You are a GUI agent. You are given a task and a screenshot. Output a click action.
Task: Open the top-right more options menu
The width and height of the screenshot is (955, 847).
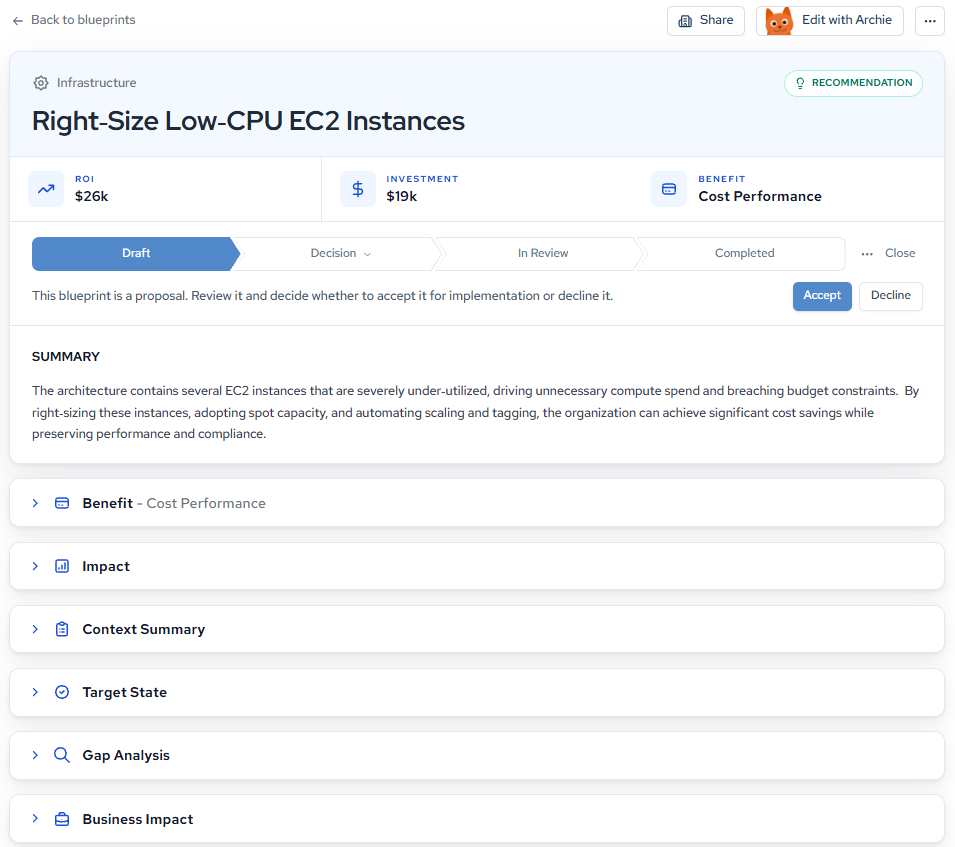[x=929, y=21]
